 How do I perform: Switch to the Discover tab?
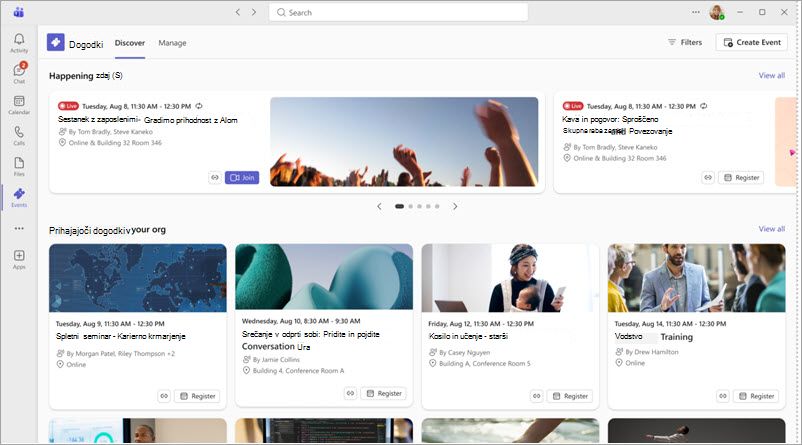click(x=129, y=43)
